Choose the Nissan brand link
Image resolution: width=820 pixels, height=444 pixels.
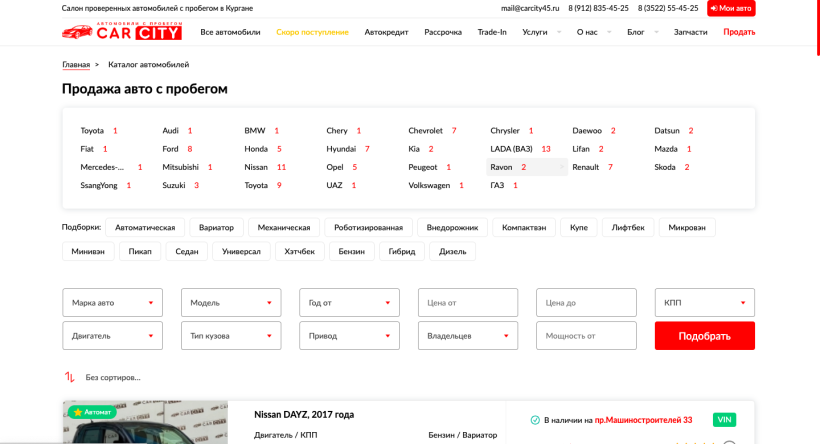pos(265,167)
